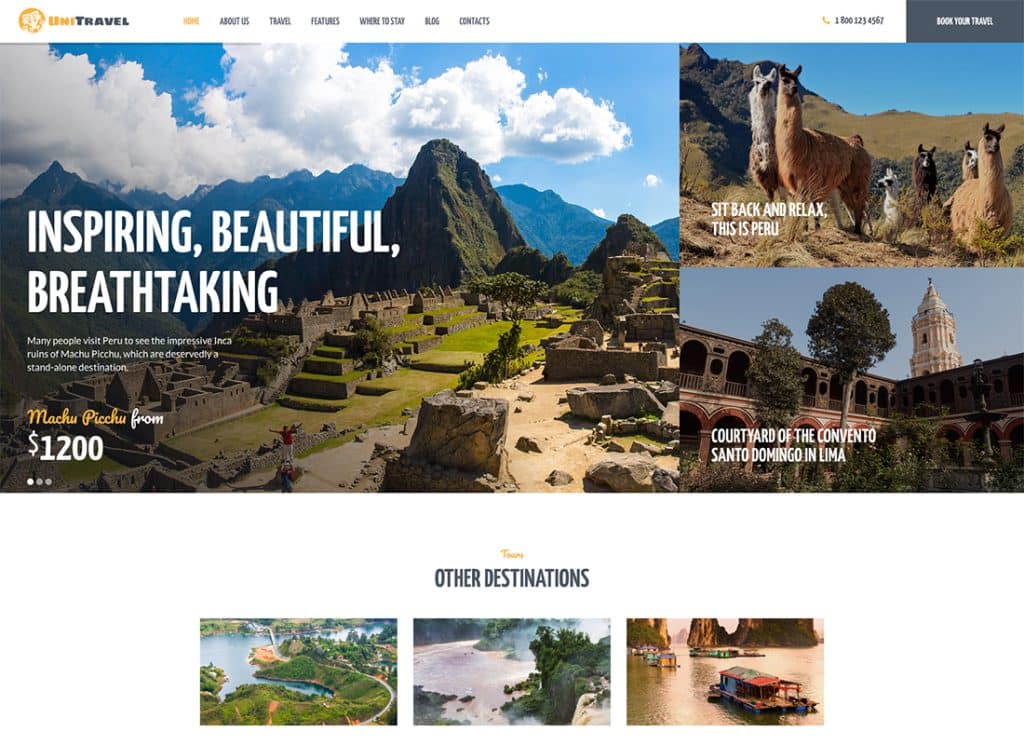Open the About Us menu item
The height and width of the screenshot is (745, 1024).
[x=234, y=21]
